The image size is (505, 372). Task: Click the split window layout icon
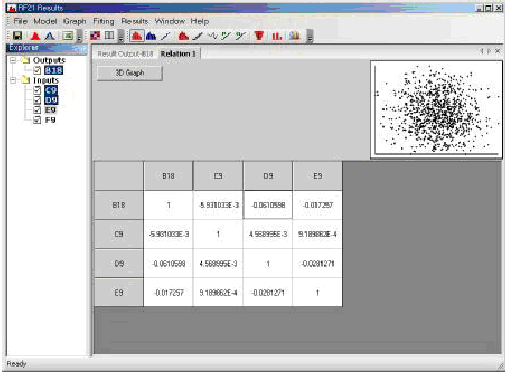coord(109,35)
